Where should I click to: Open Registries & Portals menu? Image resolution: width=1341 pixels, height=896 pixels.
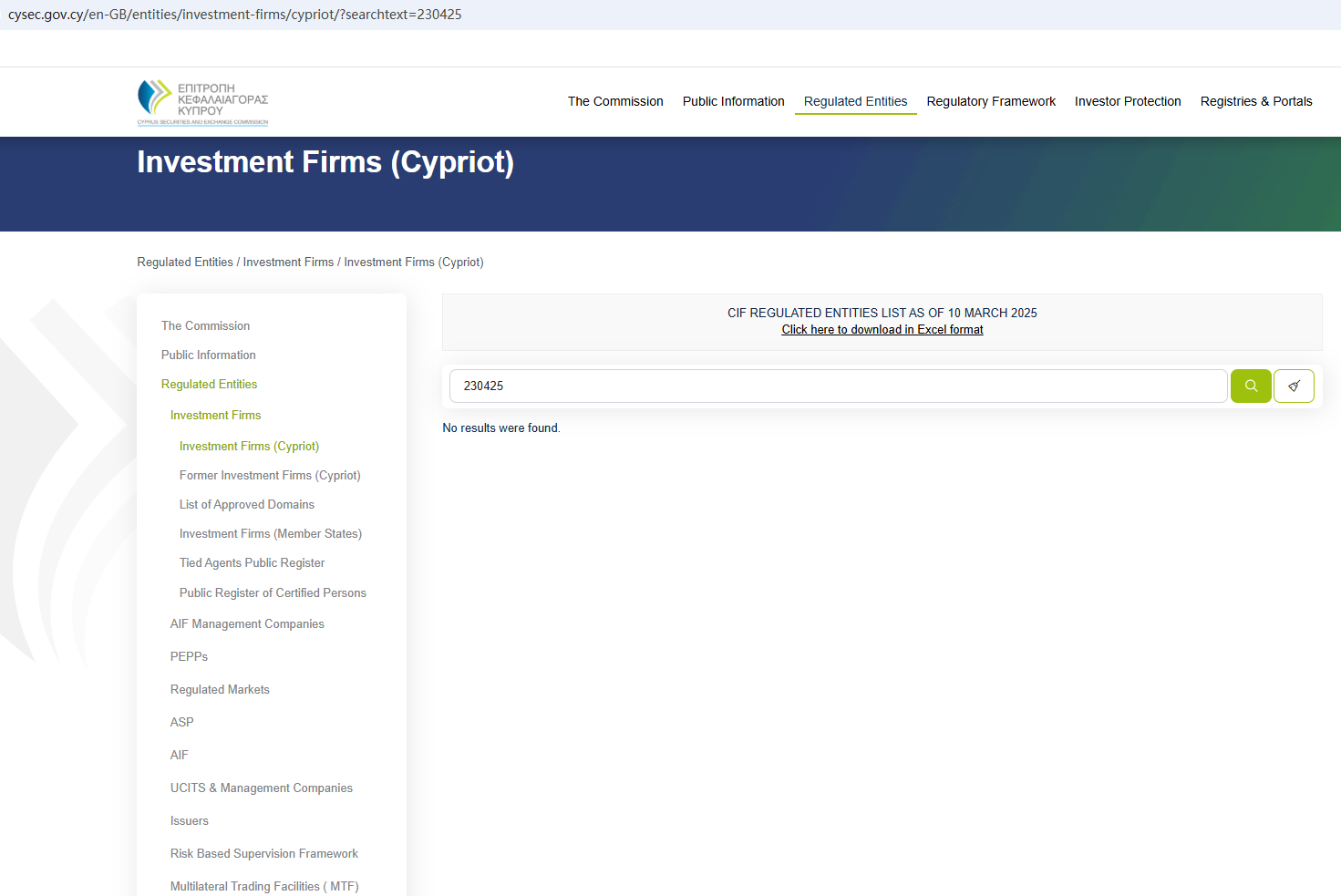click(1255, 101)
